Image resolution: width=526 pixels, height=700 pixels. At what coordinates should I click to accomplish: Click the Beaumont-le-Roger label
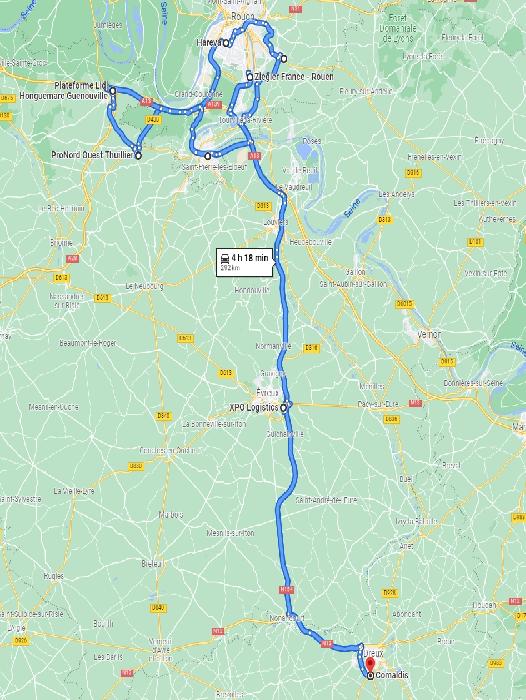88,343
